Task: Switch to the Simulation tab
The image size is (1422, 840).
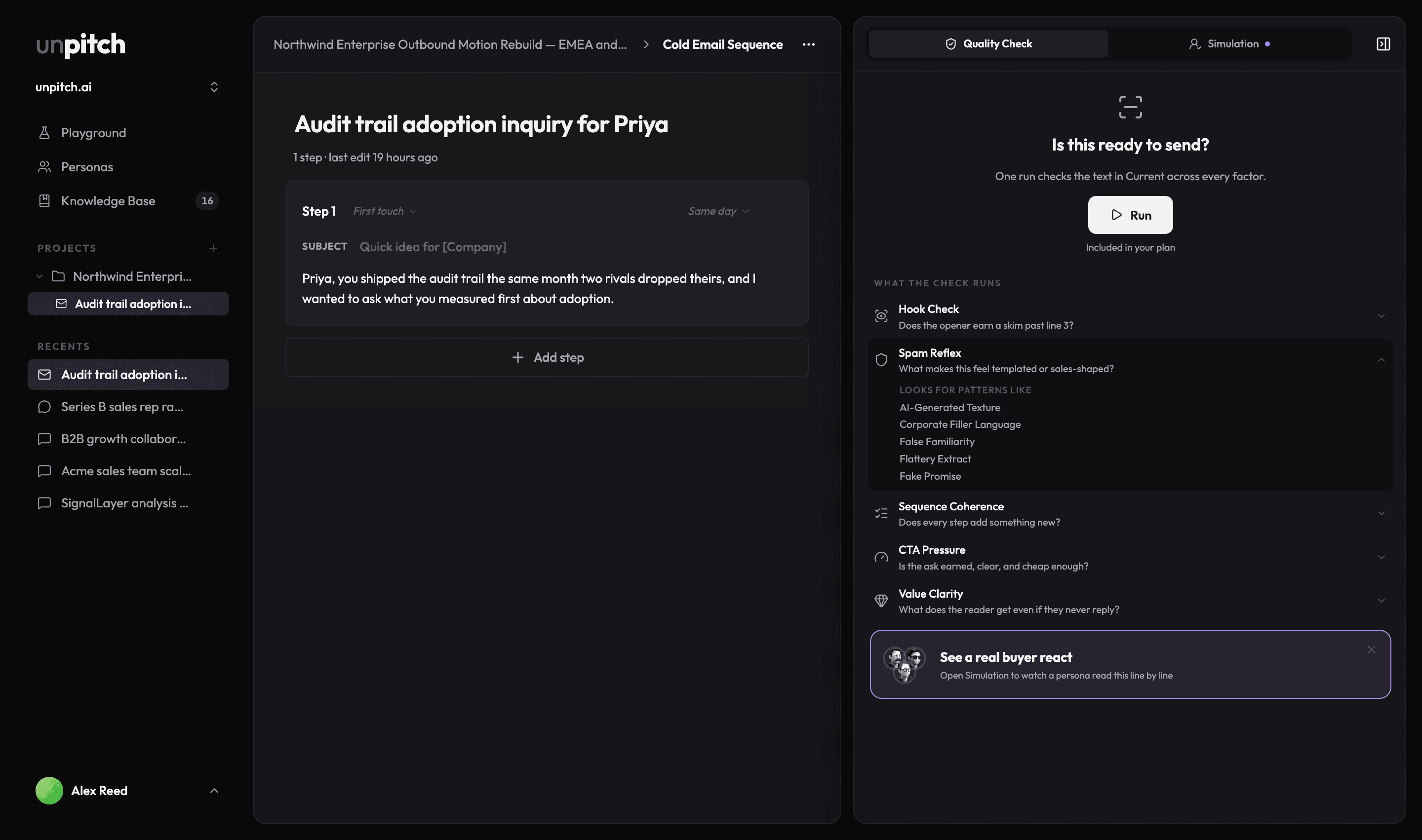Action: (1229, 43)
